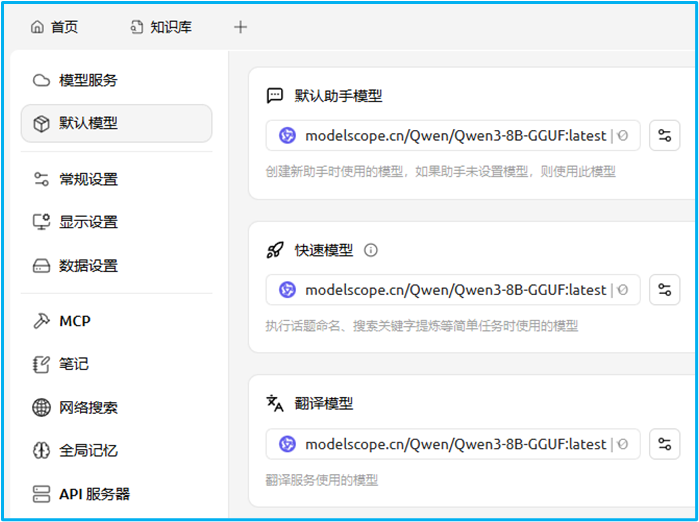The image size is (699, 522).
Task: Open API 服务器 settings
Action: [116, 494]
